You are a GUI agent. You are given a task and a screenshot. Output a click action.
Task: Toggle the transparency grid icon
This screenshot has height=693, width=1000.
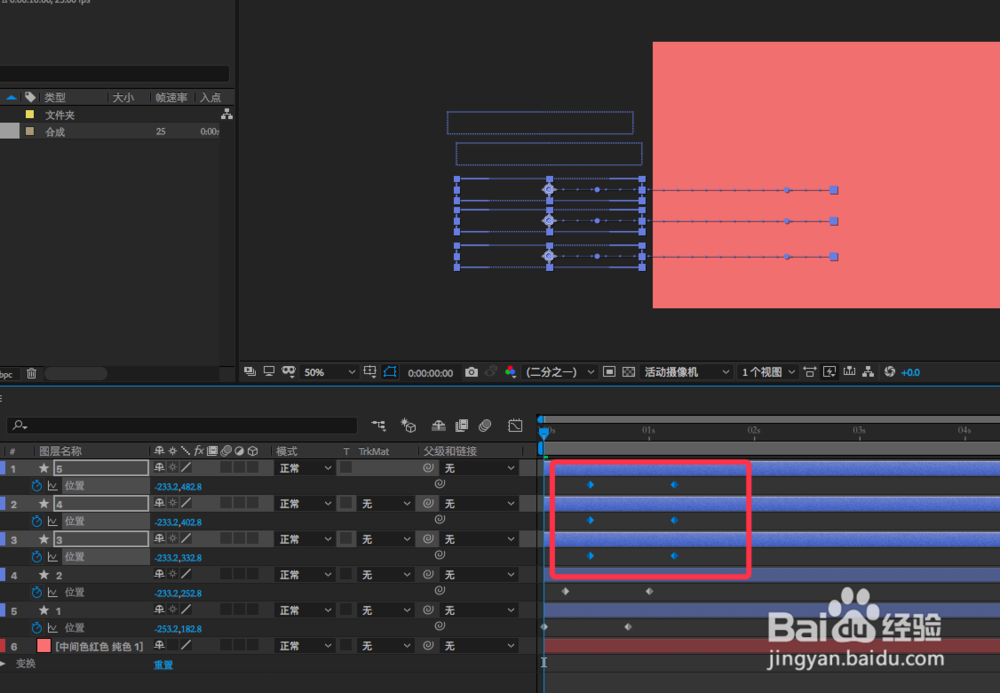click(629, 372)
